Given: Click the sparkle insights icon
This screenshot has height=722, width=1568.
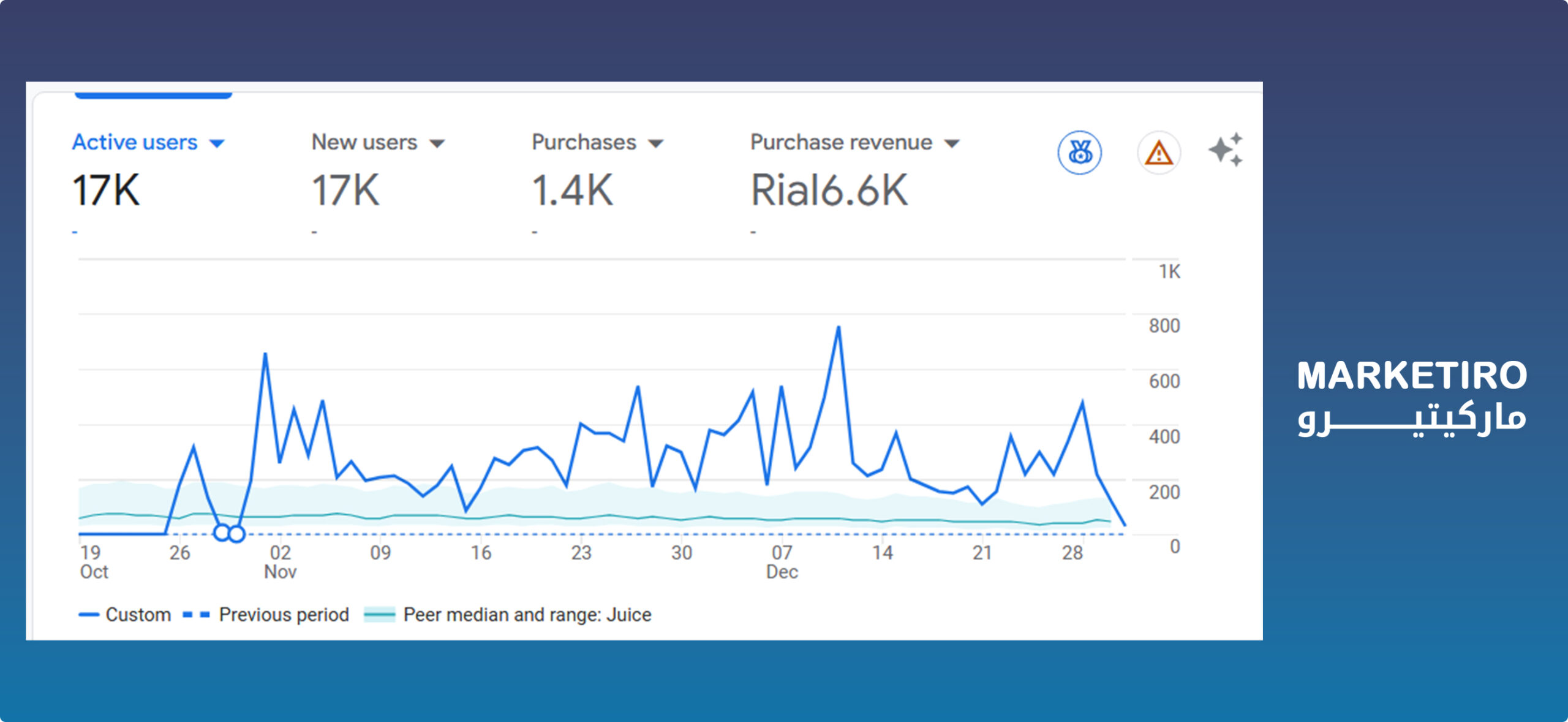Looking at the screenshot, I should [x=1226, y=150].
